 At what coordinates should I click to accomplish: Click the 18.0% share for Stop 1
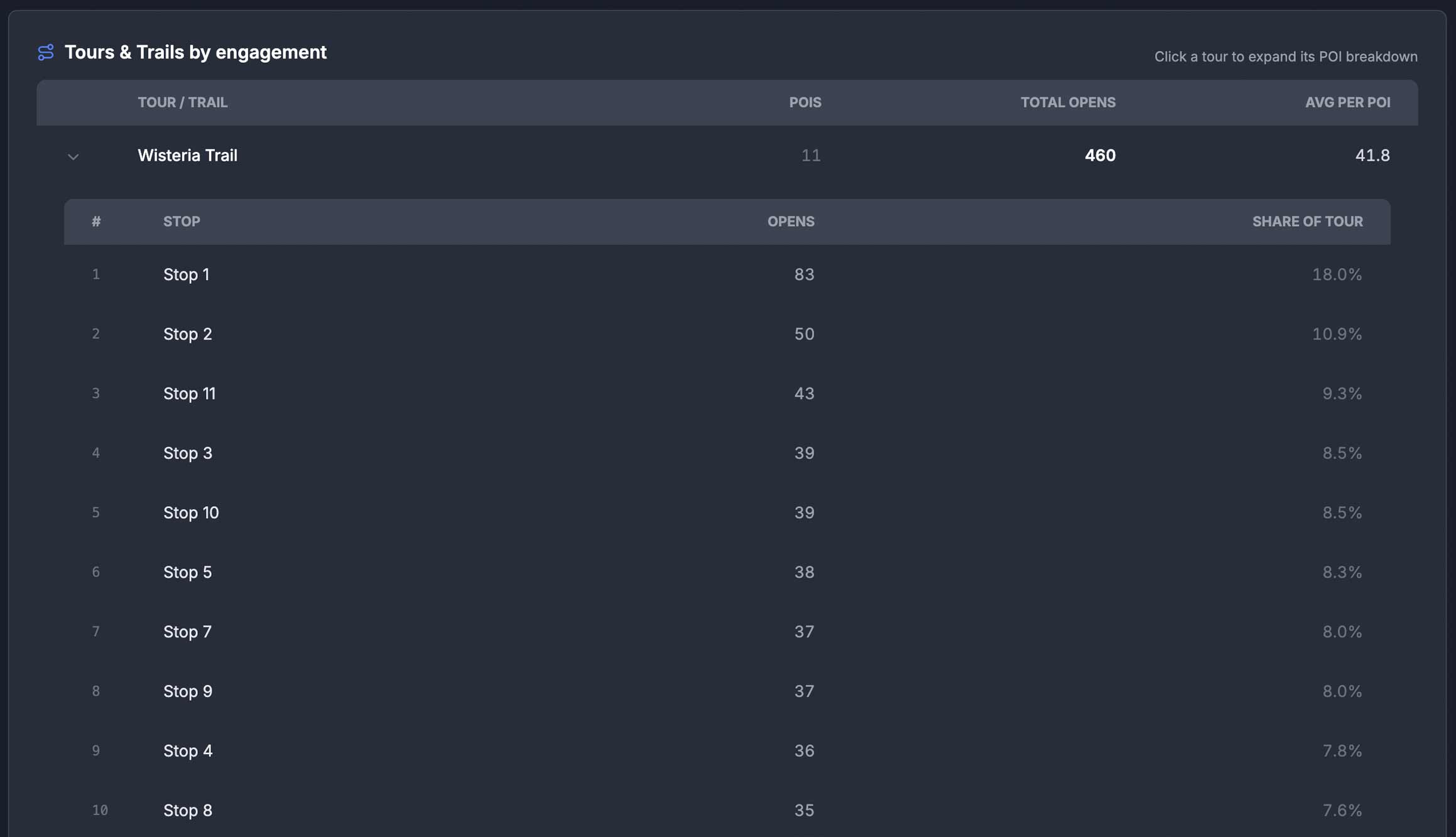(1337, 274)
